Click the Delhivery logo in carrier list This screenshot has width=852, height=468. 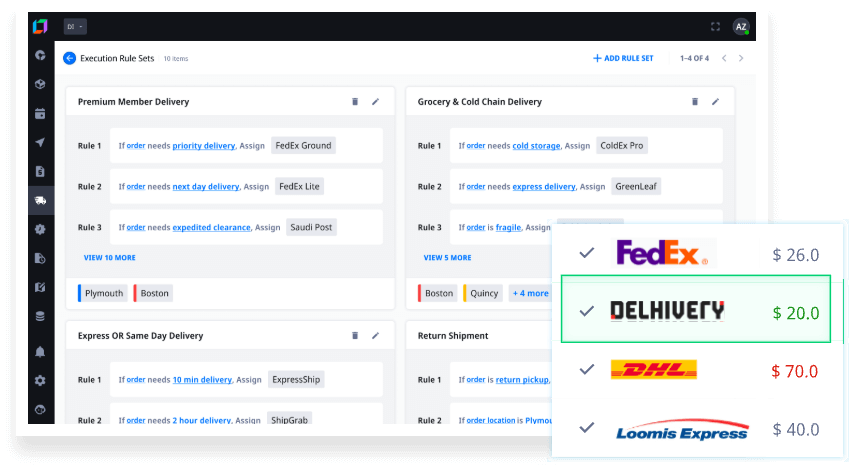[x=667, y=311]
